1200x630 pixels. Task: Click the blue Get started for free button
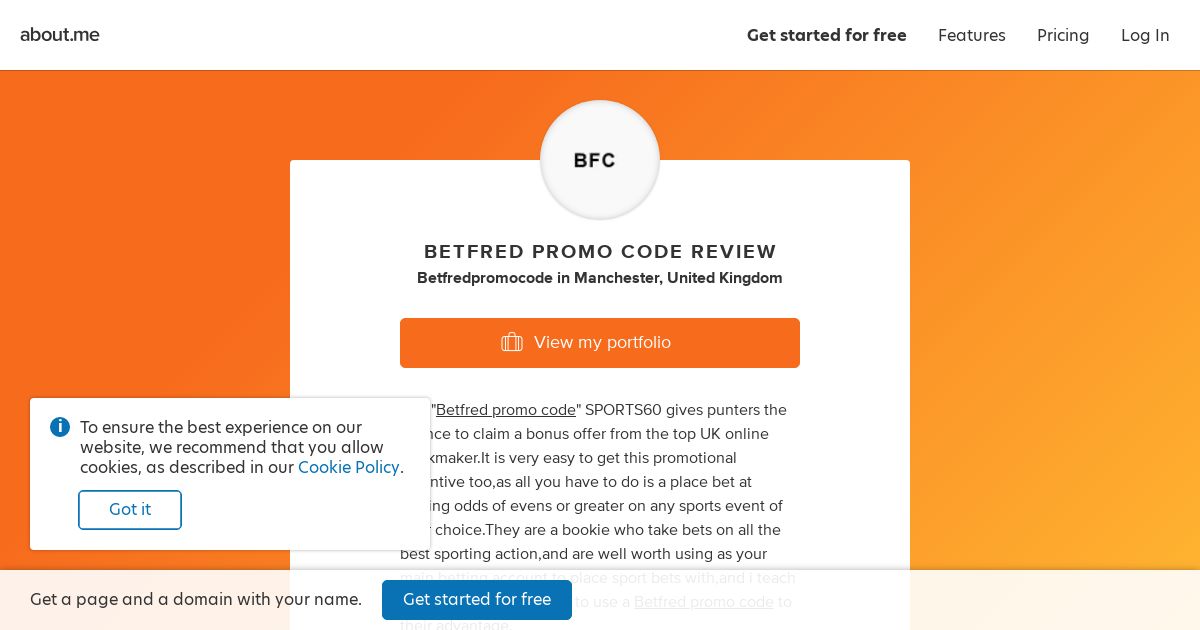pos(477,599)
